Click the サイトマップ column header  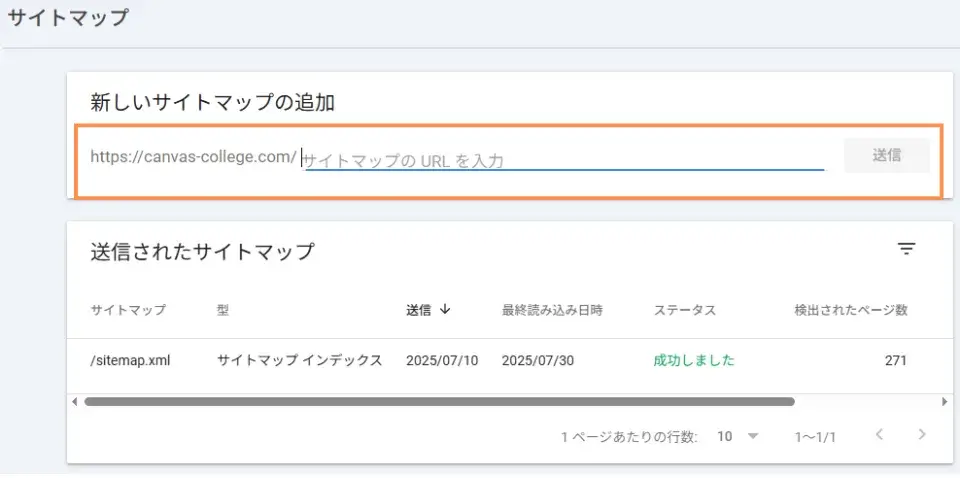[x=128, y=310]
